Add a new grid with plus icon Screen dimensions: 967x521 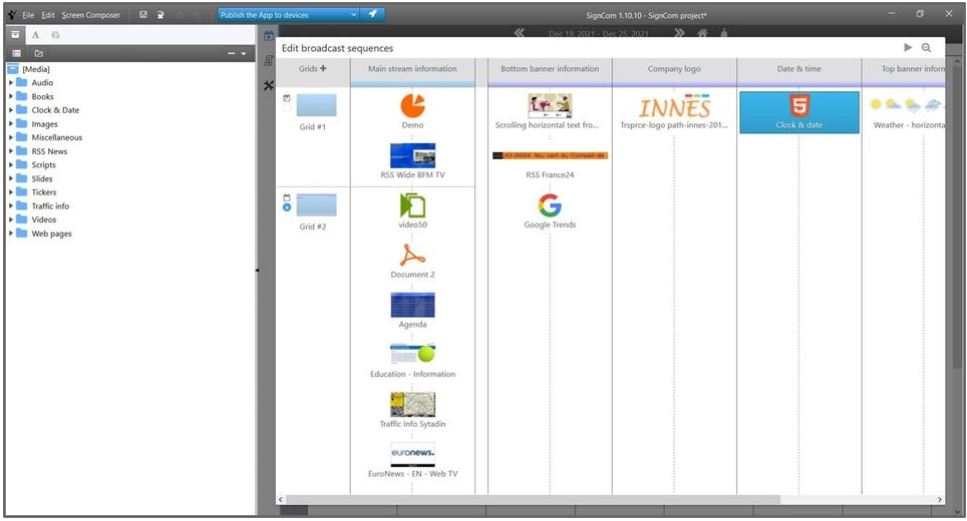pyautogui.click(x=323, y=68)
